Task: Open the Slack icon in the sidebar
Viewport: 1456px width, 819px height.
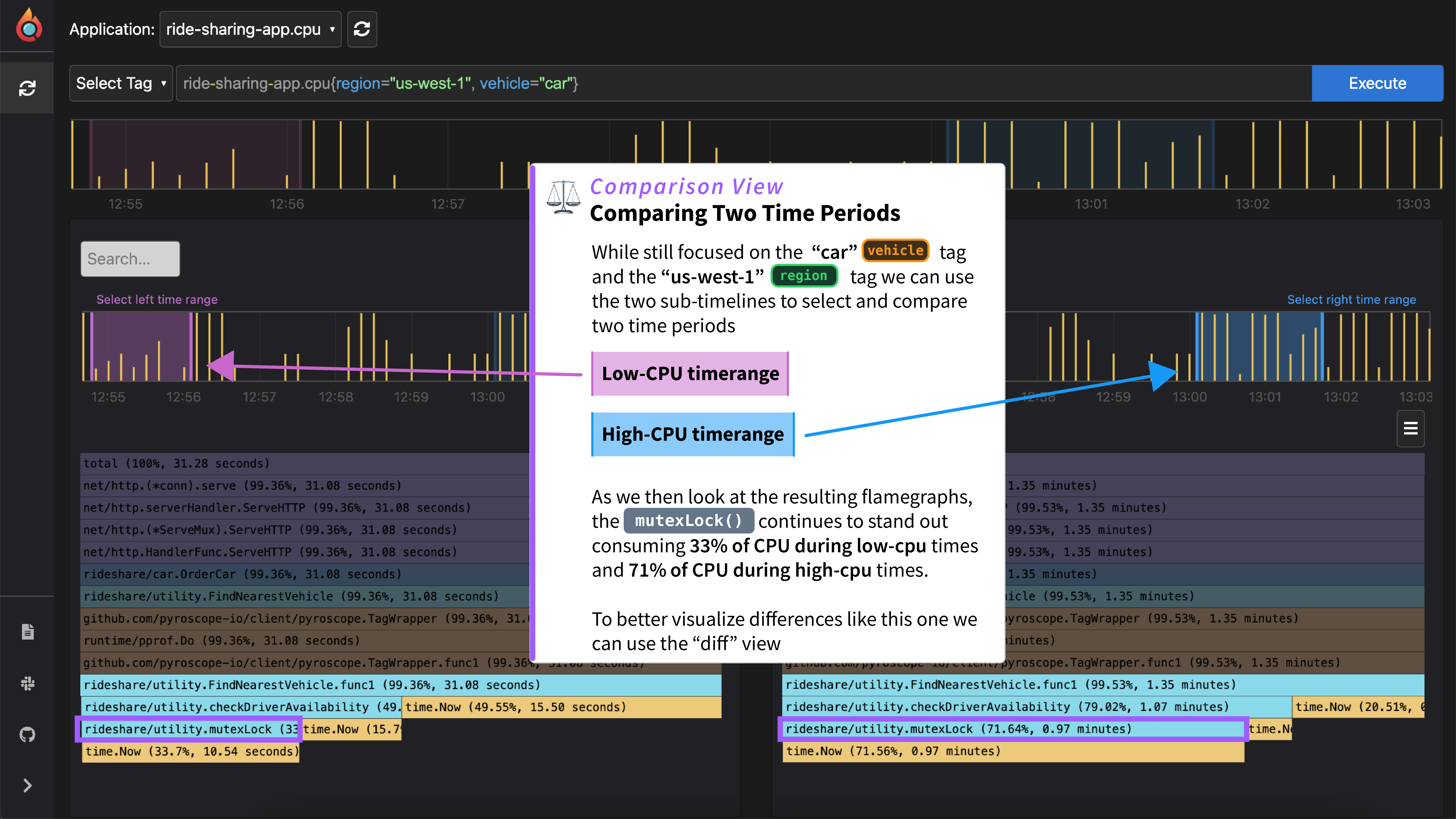Action: [x=28, y=683]
